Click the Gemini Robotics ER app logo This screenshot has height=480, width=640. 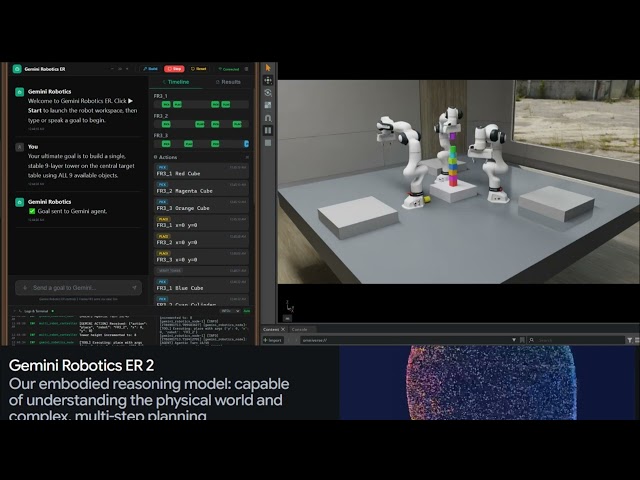coord(17,69)
